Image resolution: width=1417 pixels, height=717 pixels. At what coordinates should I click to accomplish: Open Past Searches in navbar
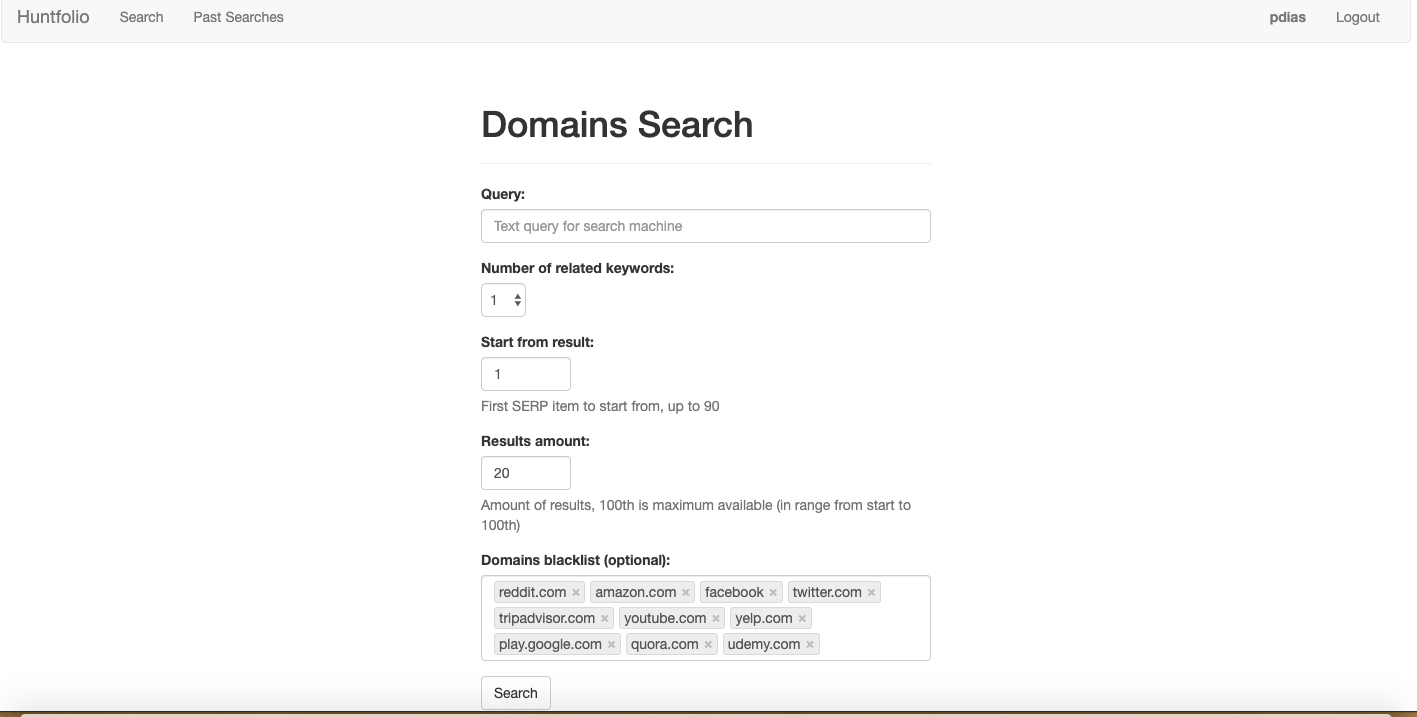tap(238, 17)
